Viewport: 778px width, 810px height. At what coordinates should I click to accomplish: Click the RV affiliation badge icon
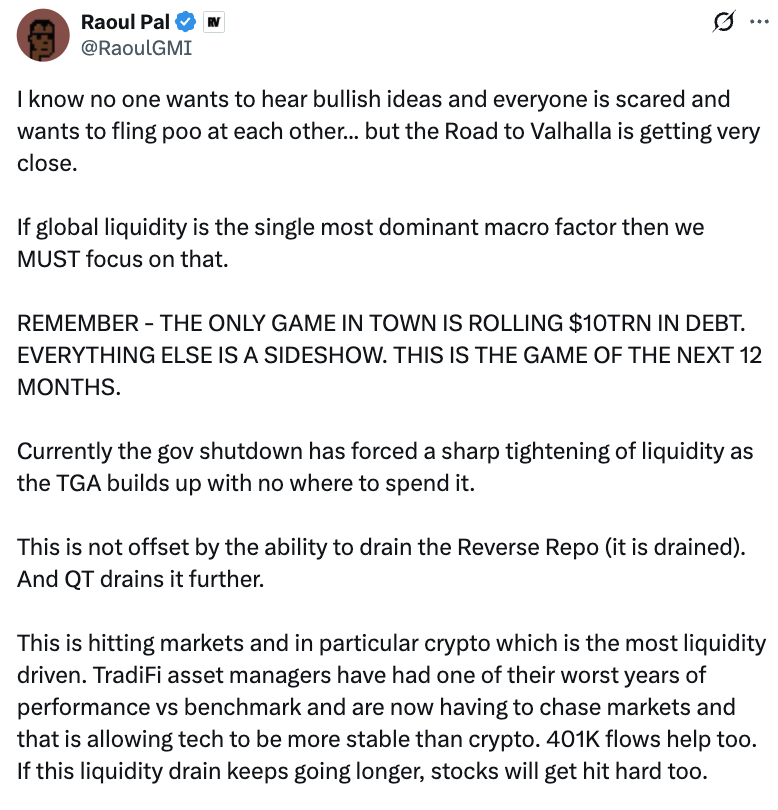pyautogui.click(x=213, y=21)
